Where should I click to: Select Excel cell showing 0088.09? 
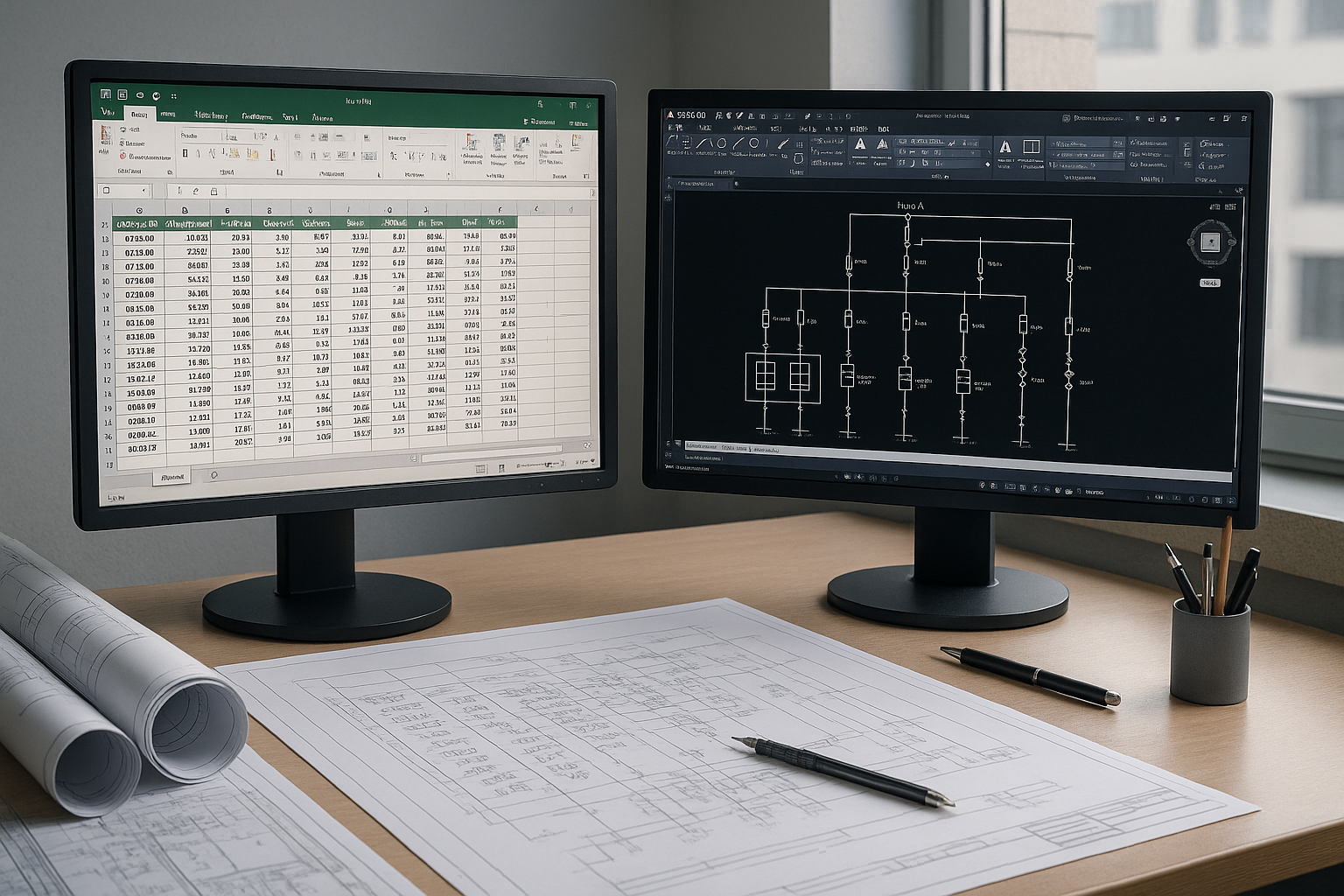[141, 407]
